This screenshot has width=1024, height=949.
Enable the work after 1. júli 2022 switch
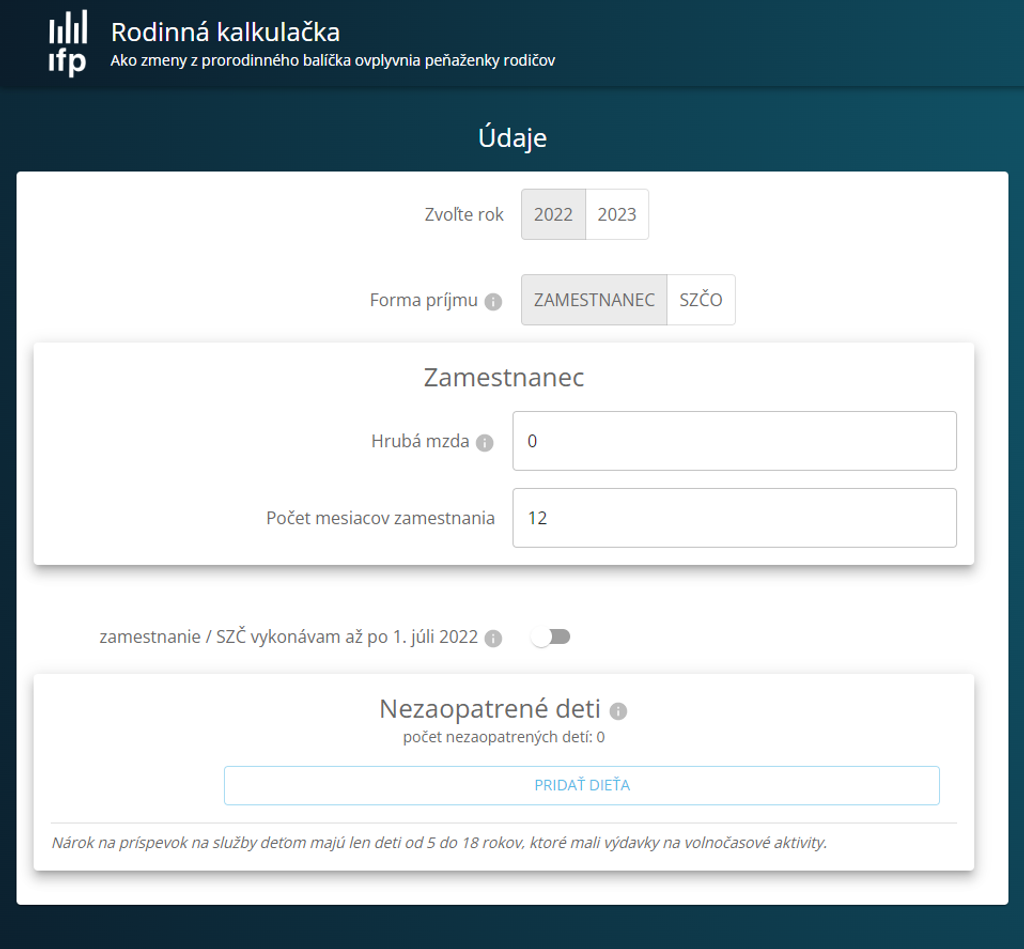(551, 637)
